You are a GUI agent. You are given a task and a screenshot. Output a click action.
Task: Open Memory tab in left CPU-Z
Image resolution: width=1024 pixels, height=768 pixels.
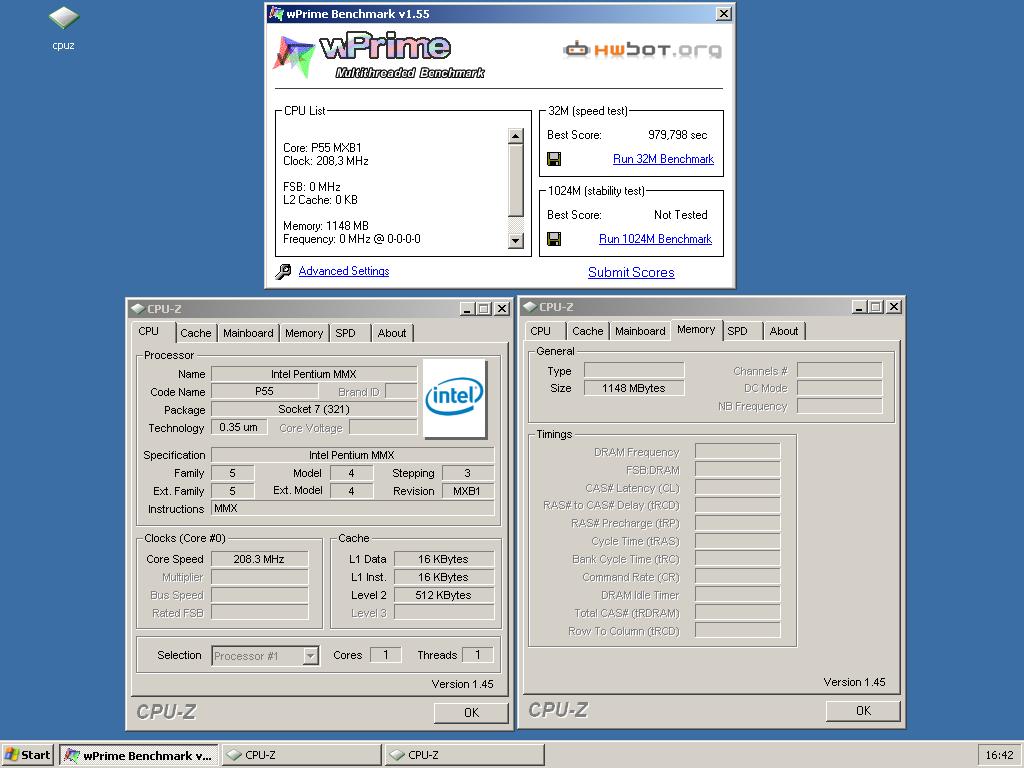coord(304,333)
